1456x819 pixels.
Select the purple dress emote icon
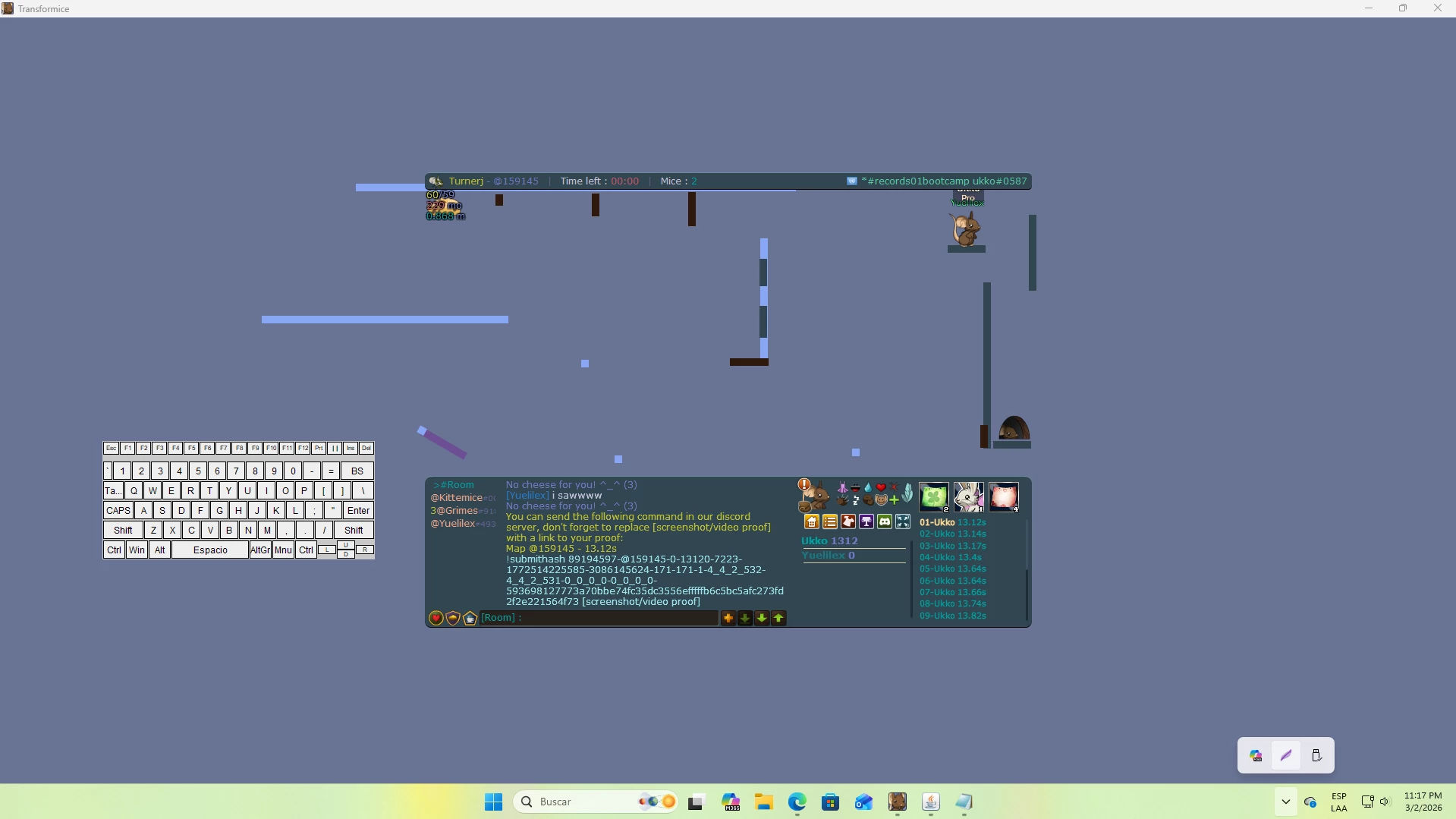point(842,488)
